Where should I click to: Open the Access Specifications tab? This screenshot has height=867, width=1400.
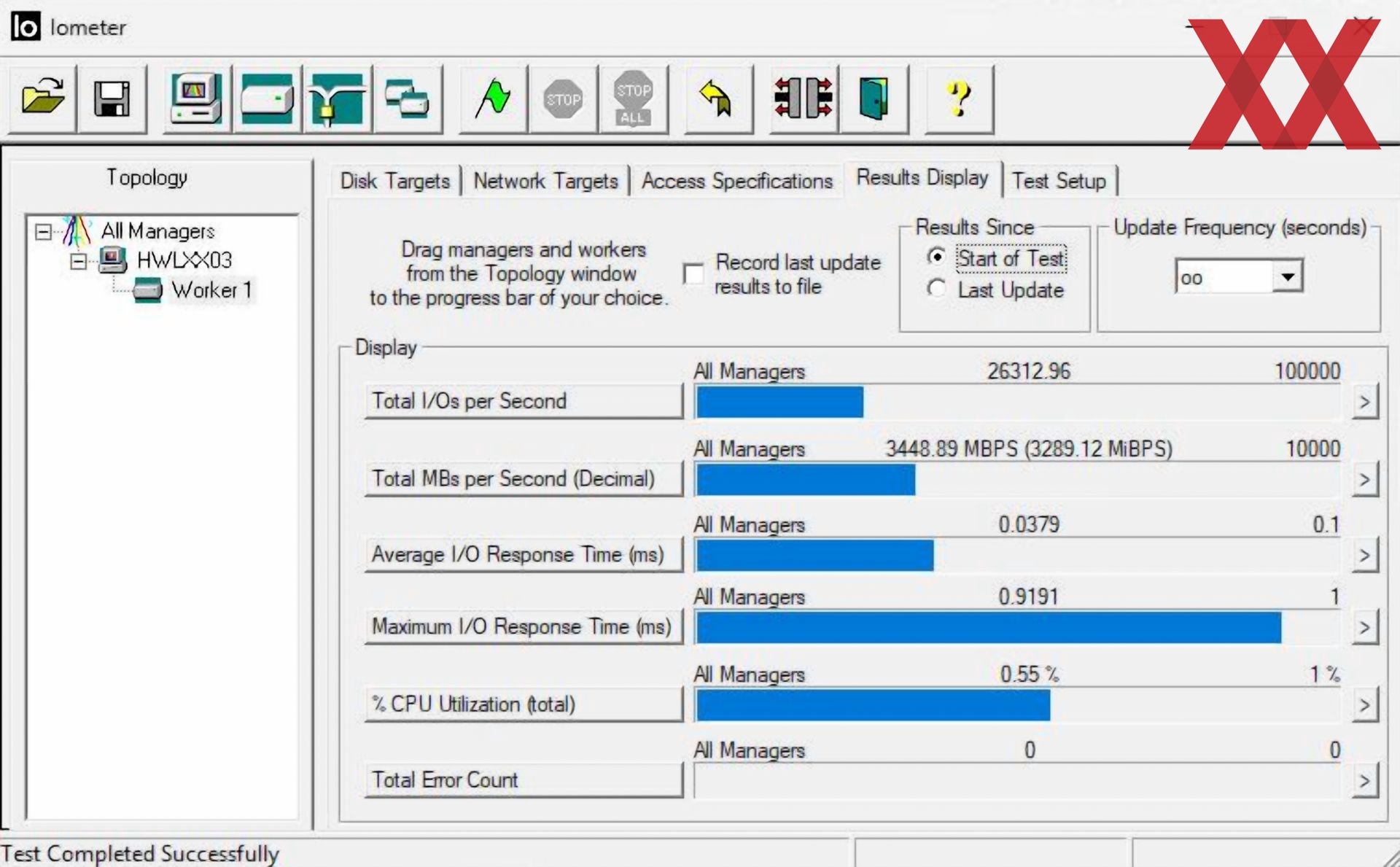coord(736,181)
